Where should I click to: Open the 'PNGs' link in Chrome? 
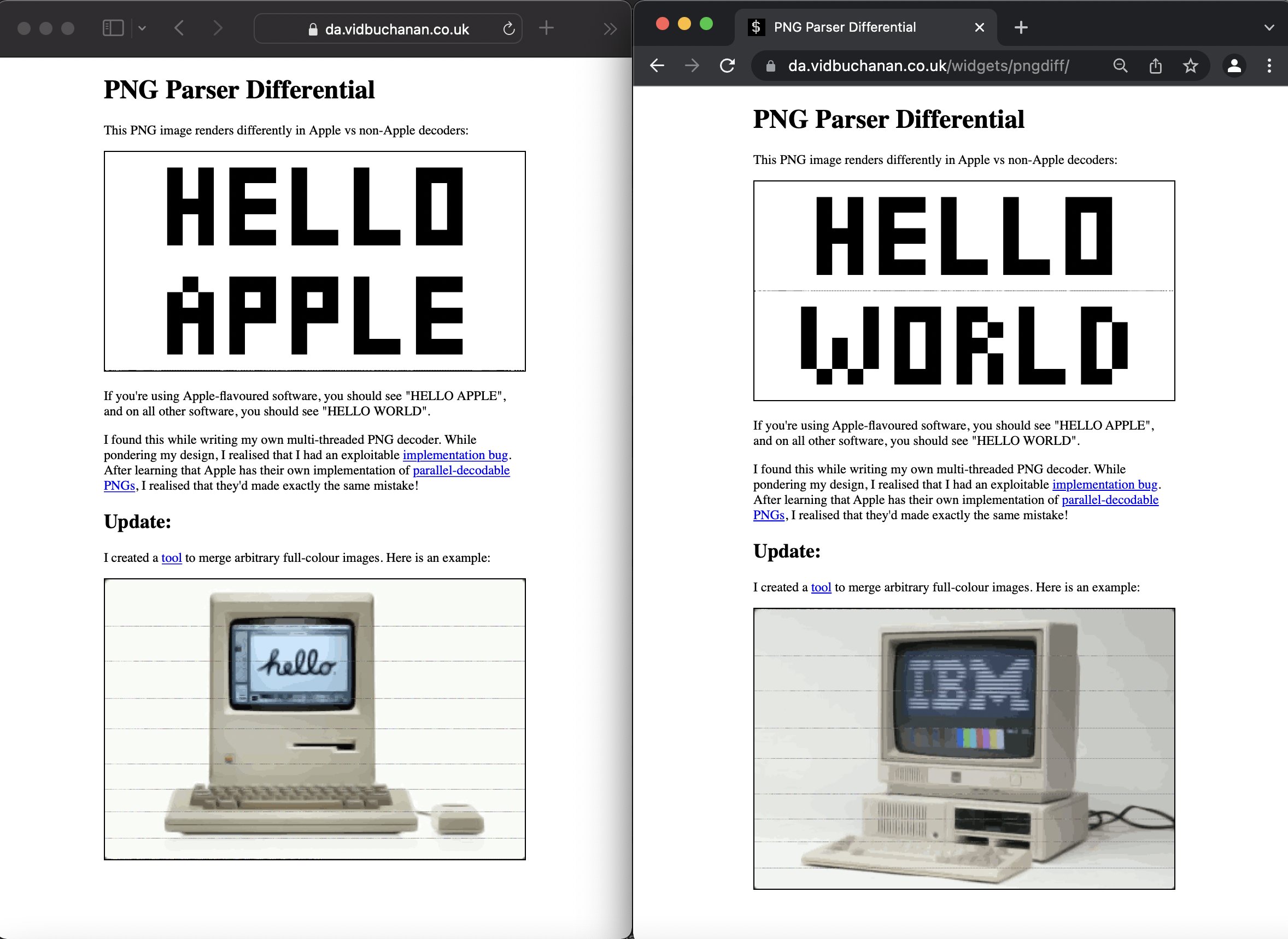click(769, 515)
